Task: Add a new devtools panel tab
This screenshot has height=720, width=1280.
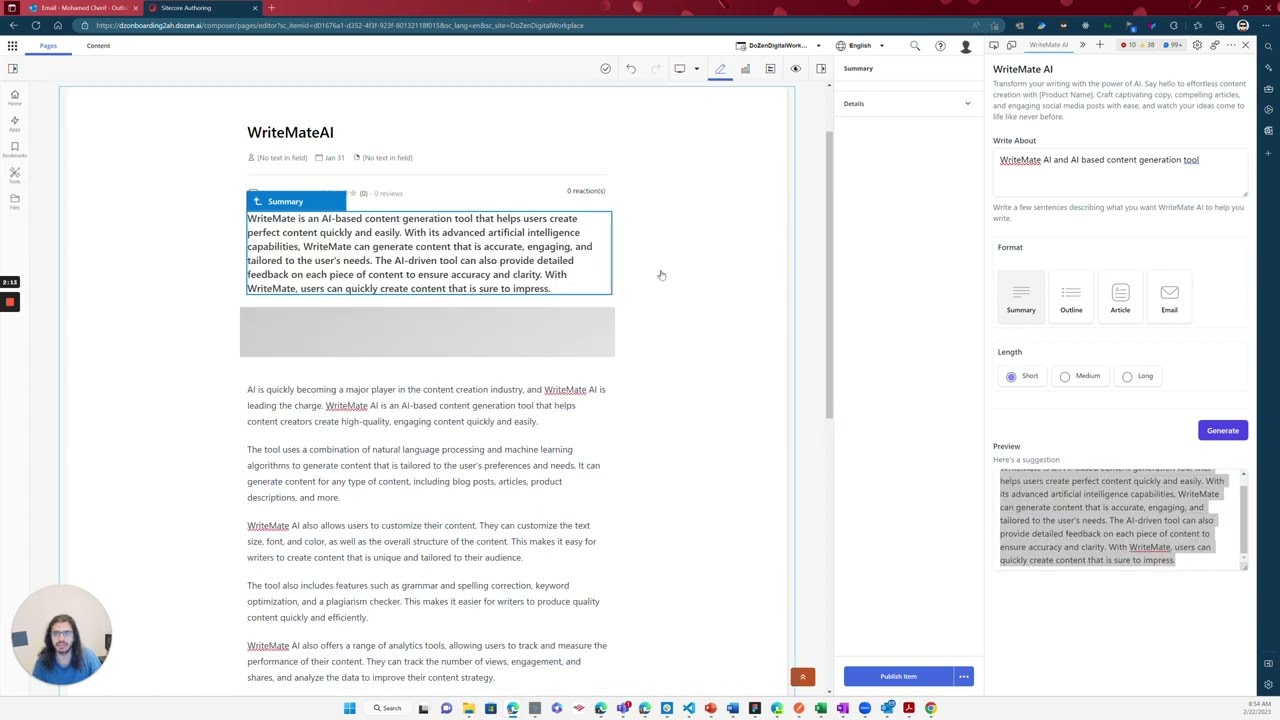Action: pyautogui.click(x=1099, y=45)
